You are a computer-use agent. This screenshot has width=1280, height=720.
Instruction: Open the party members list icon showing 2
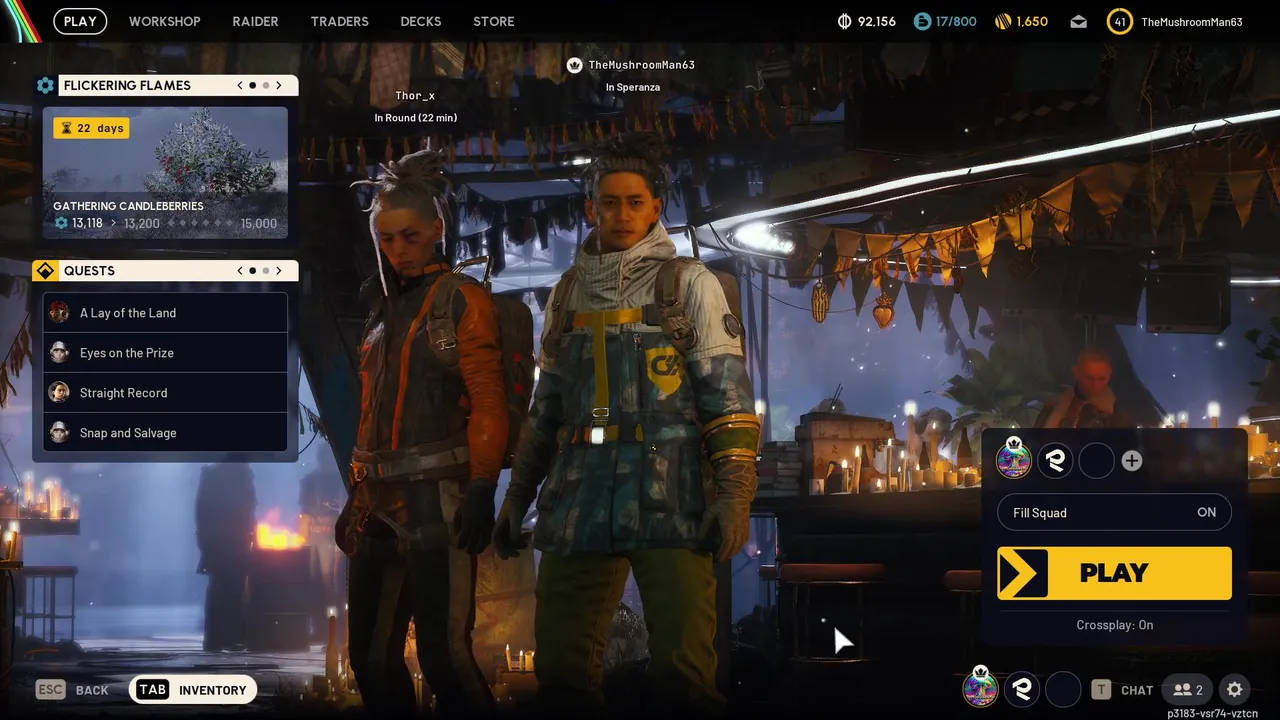point(1188,689)
